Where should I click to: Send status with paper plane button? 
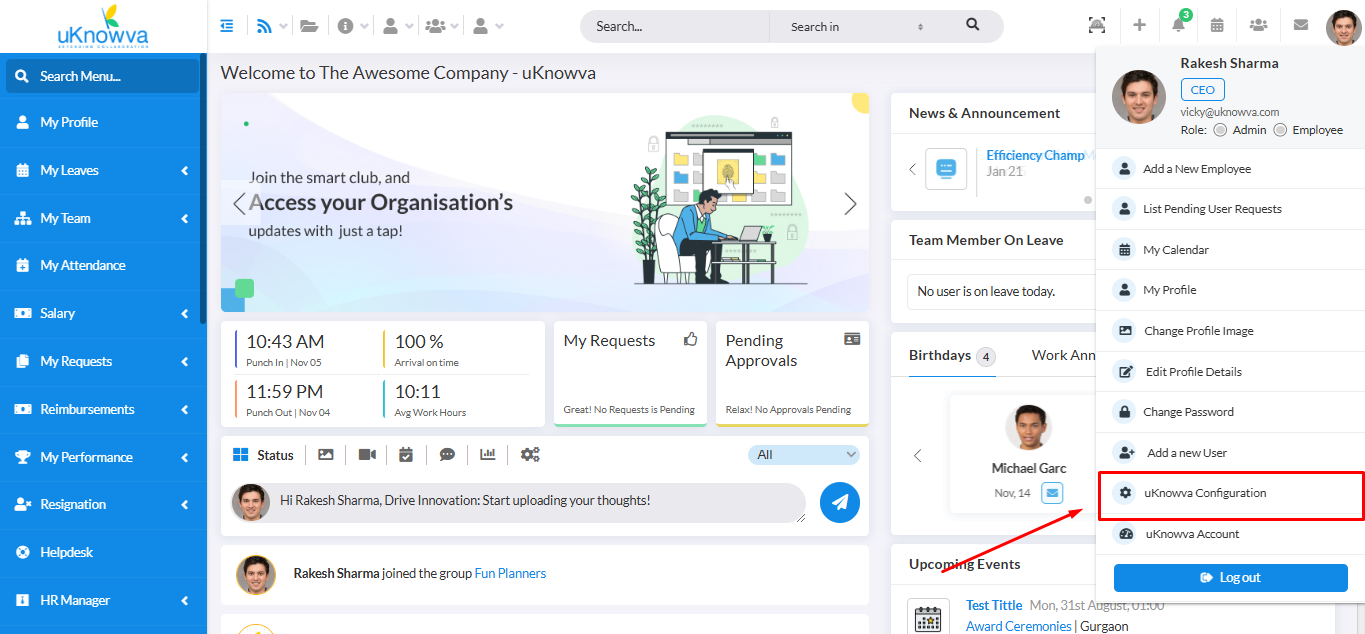pos(840,502)
